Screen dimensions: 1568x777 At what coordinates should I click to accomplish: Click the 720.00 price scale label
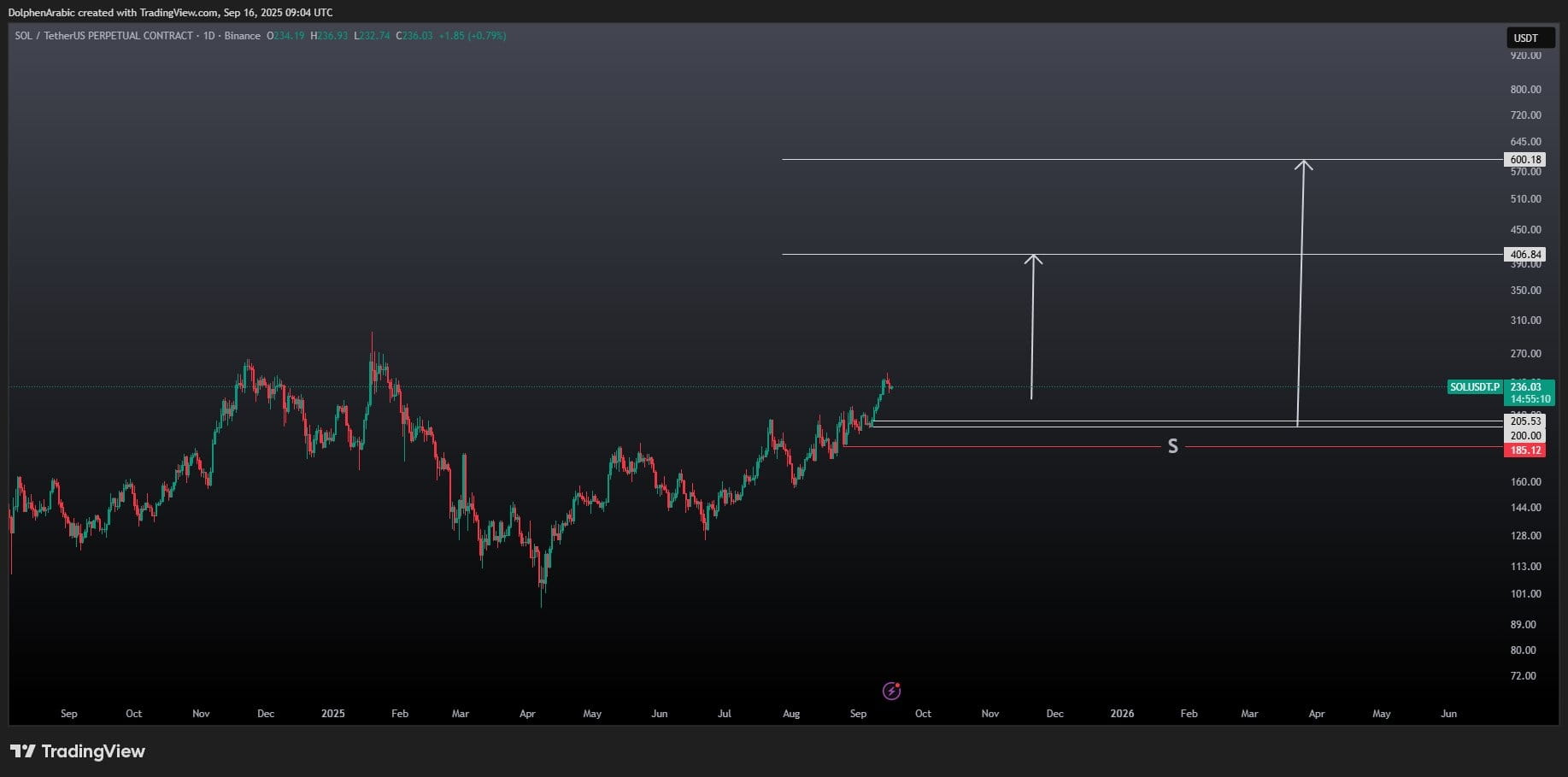click(x=1526, y=115)
